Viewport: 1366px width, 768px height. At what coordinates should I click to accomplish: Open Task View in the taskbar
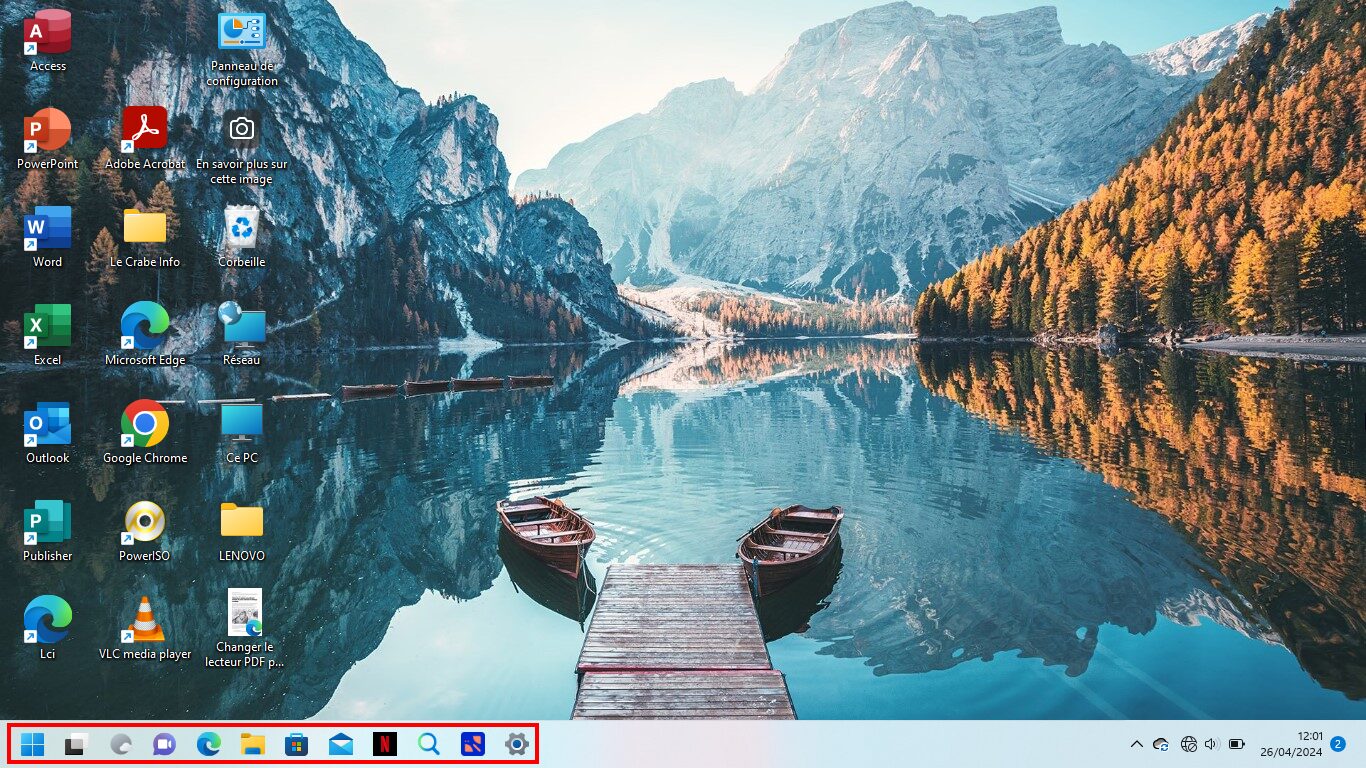pyautogui.click(x=77, y=744)
